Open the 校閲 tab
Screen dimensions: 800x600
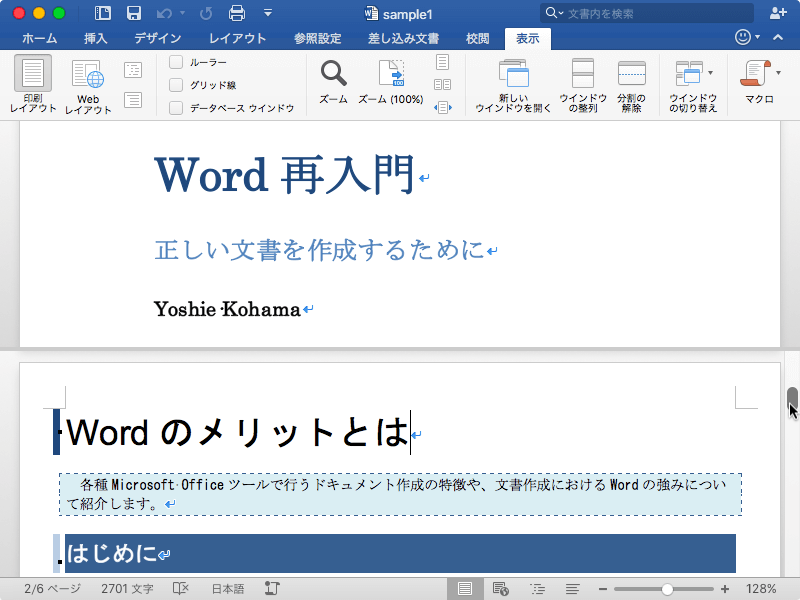click(x=478, y=38)
